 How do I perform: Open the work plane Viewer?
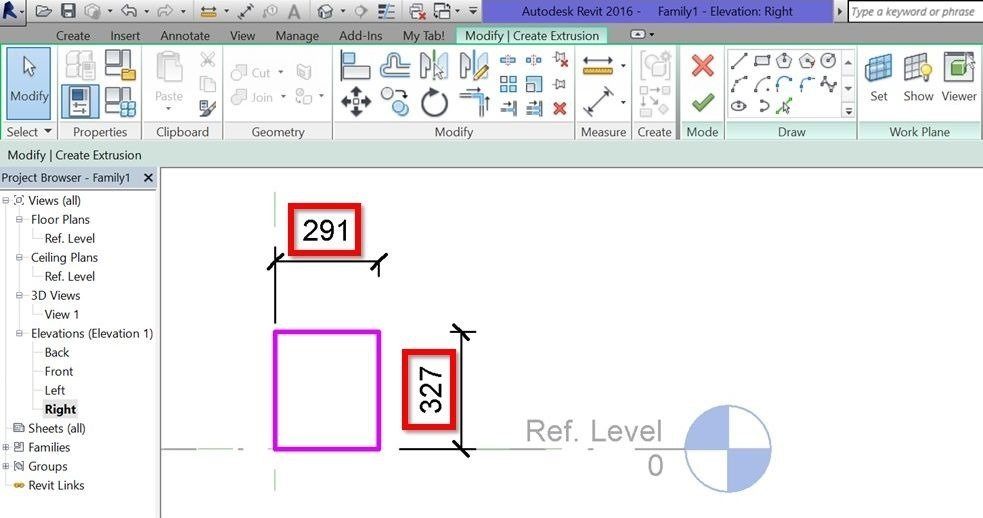pyautogui.click(x=959, y=78)
